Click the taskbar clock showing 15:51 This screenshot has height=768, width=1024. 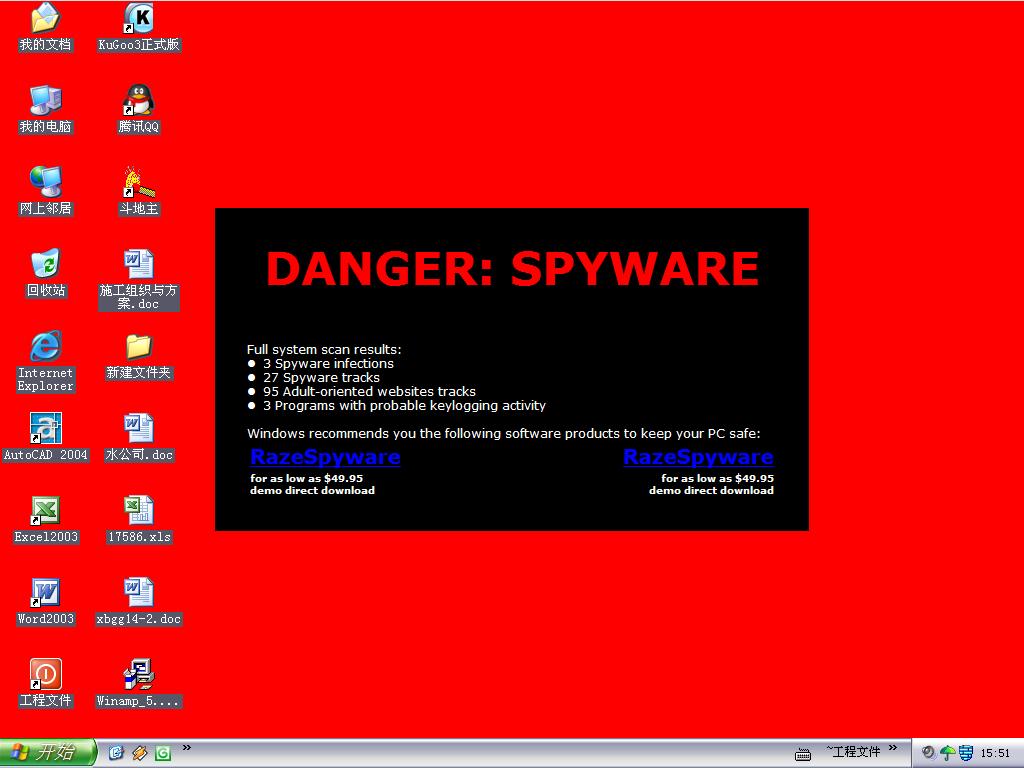tap(995, 753)
